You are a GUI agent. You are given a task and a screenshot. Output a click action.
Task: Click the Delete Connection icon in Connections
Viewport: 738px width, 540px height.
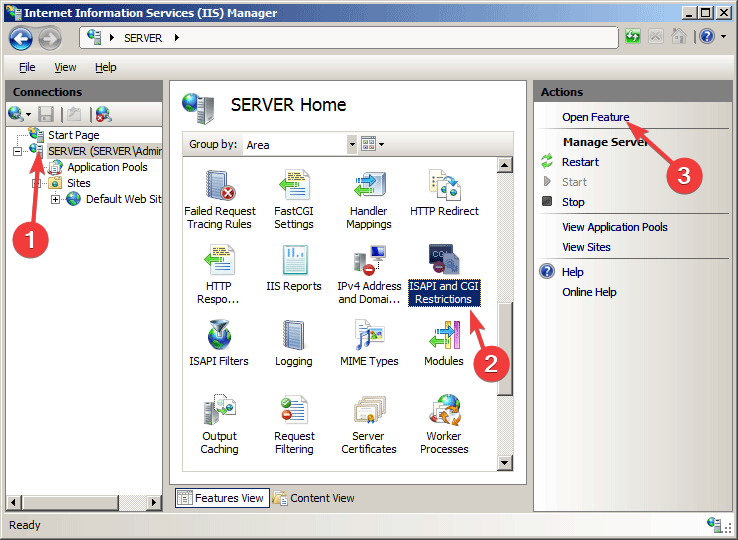pyautogui.click(x=104, y=114)
